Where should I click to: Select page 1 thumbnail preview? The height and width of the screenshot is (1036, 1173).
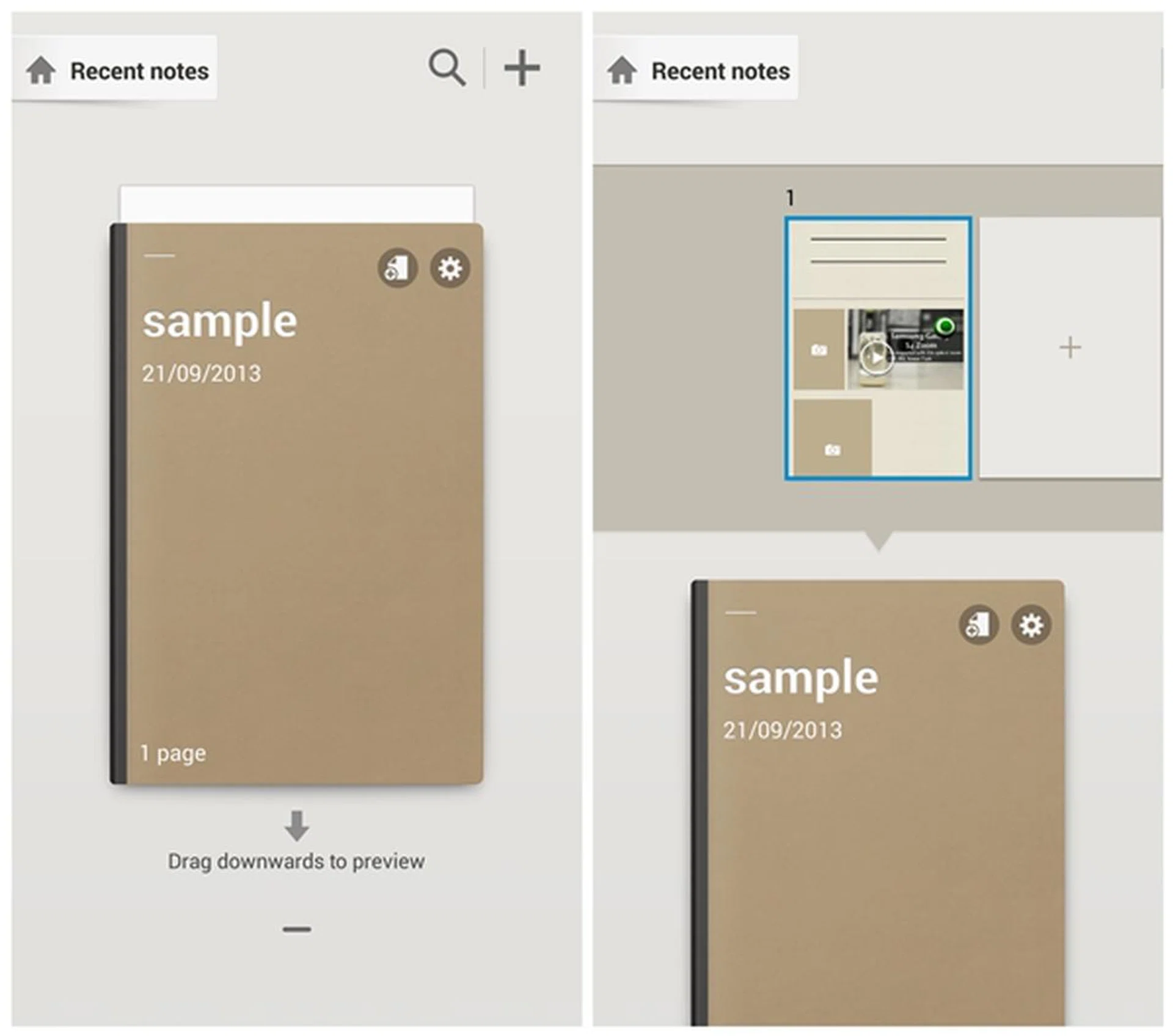pyautogui.click(x=879, y=348)
